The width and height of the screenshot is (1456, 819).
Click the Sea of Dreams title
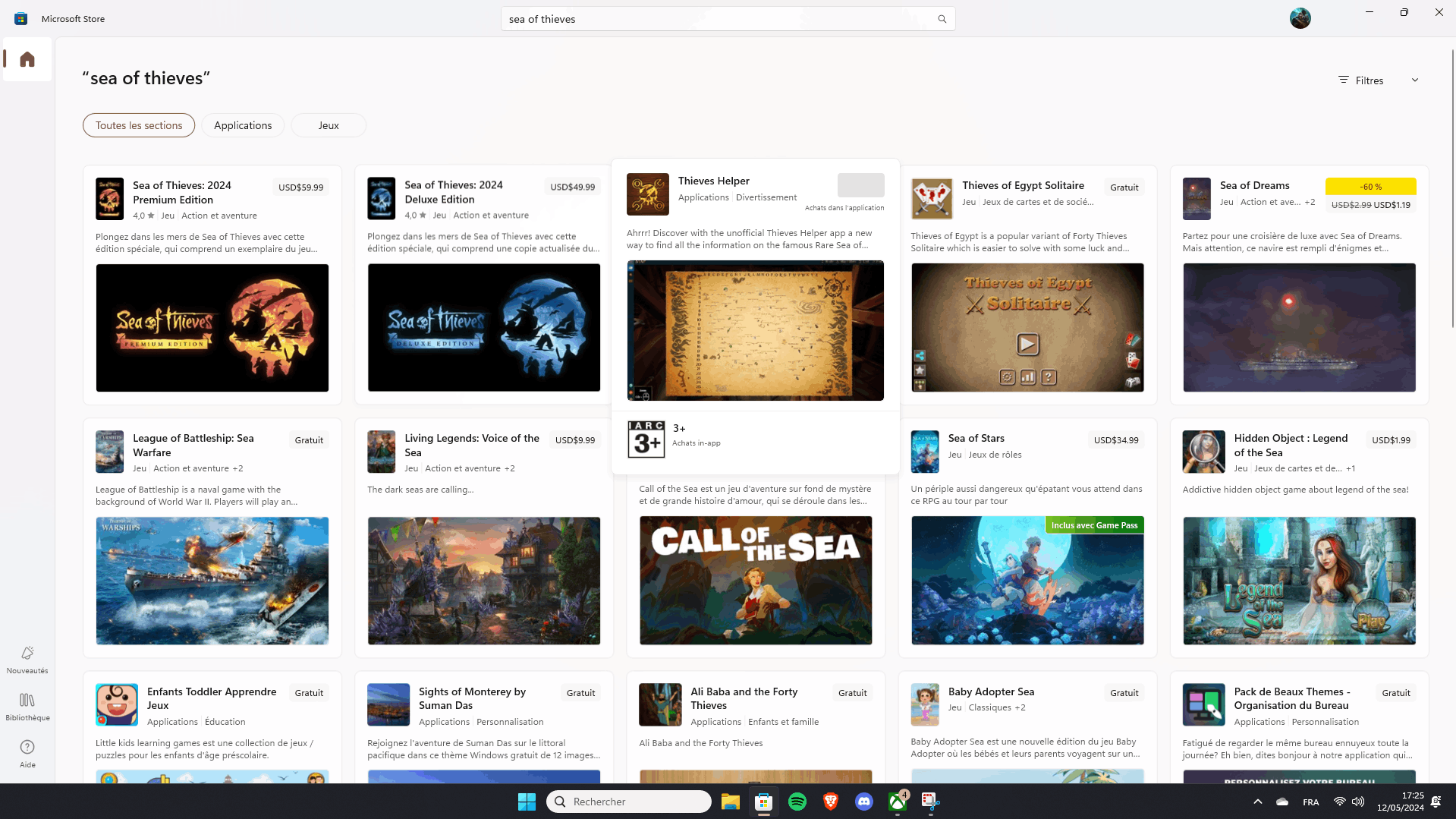click(1254, 185)
